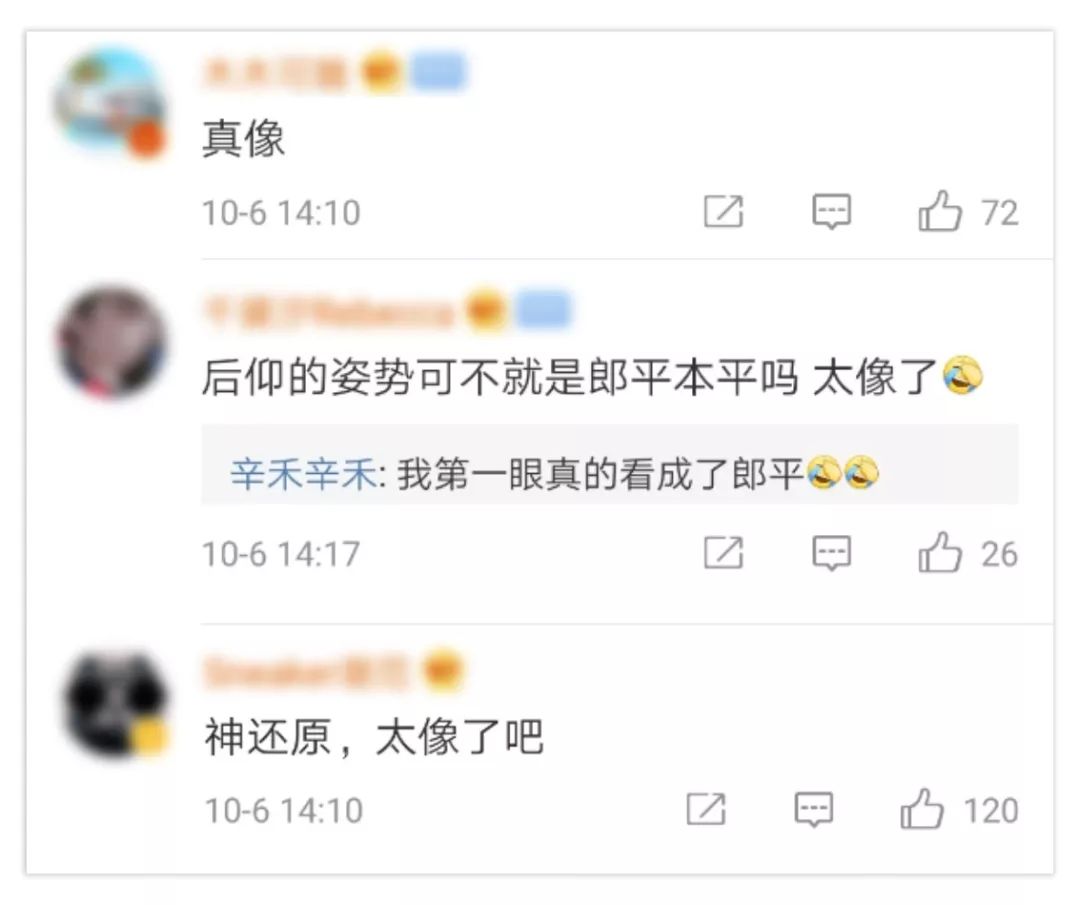This screenshot has height=905, width=1080.
Task: Forward the "神还原" comment
Action: coord(706,809)
